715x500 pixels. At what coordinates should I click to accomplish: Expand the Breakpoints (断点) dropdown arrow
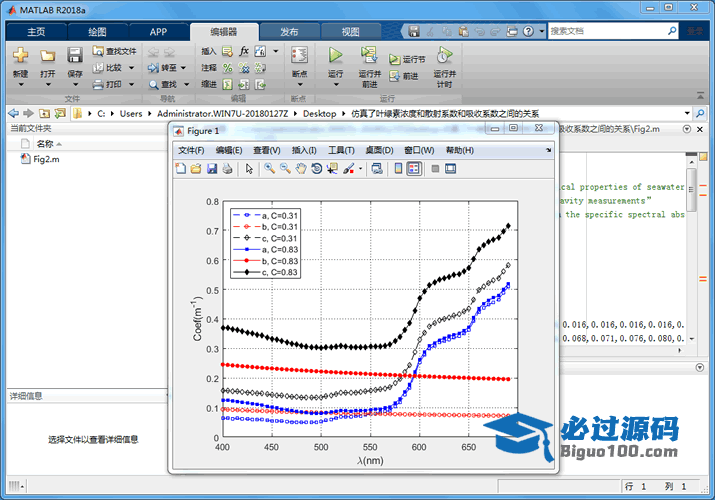300,84
